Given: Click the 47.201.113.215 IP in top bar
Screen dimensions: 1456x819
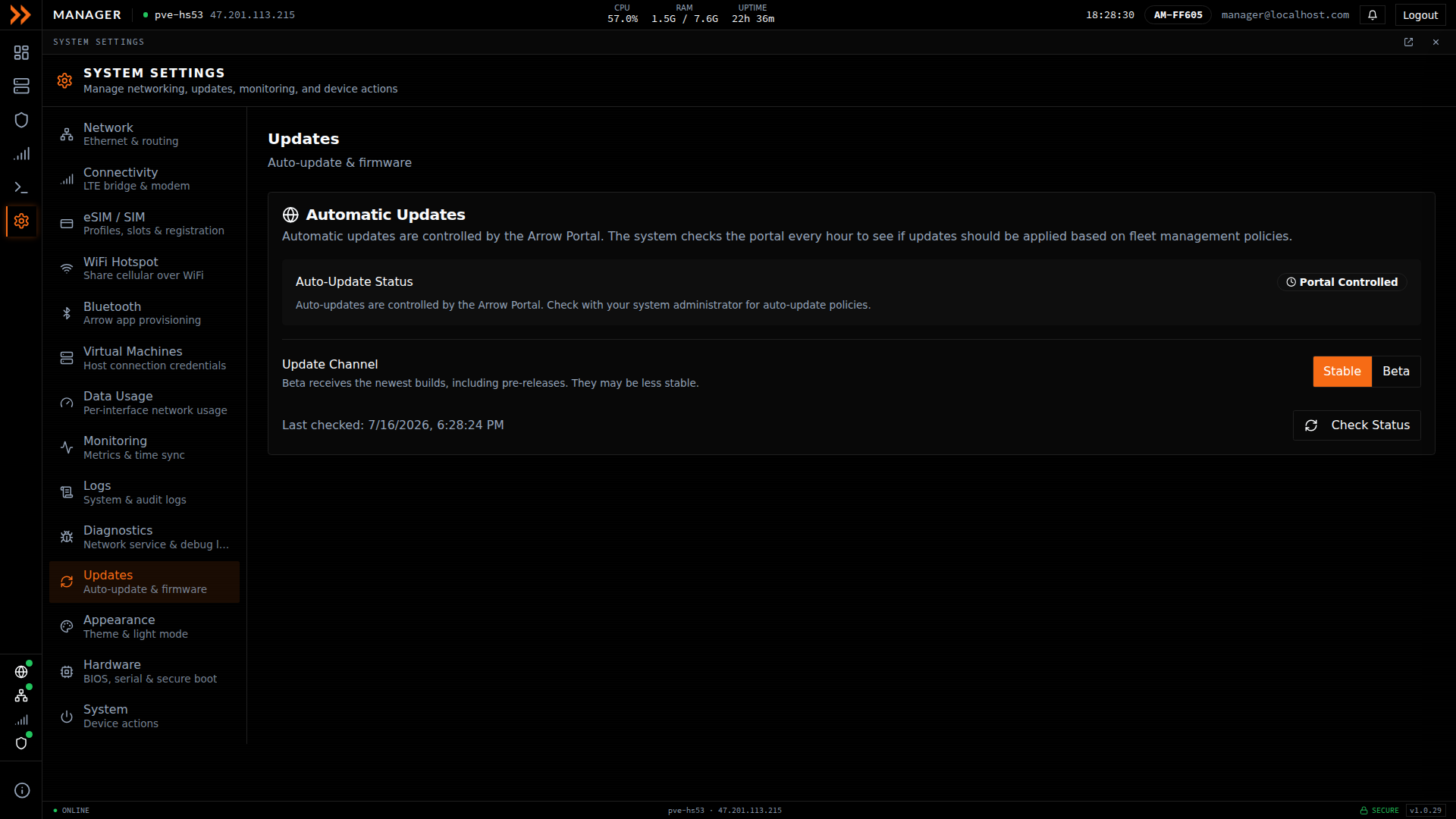Looking at the screenshot, I should click(x=253, y=15).
